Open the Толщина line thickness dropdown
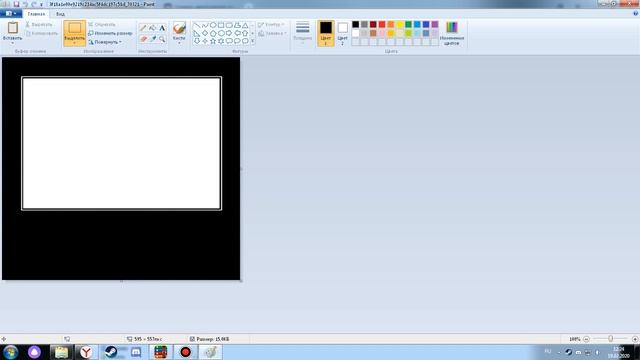This screenshot has width=640, height=360. 302,33
